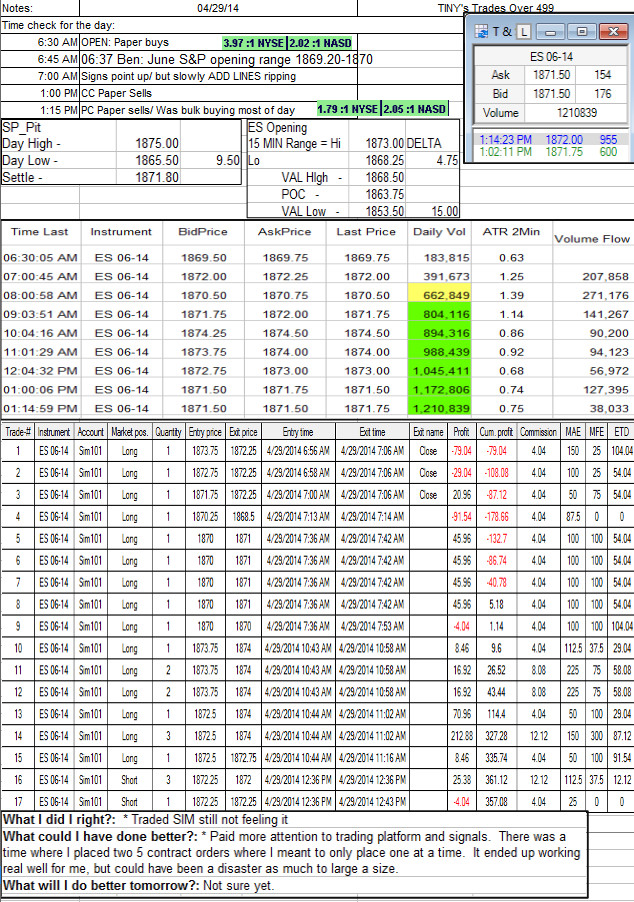Click the Ask size 154 in T&S window
The height and width of the screenshot is (902, 634).
click(x=602, y=75)
